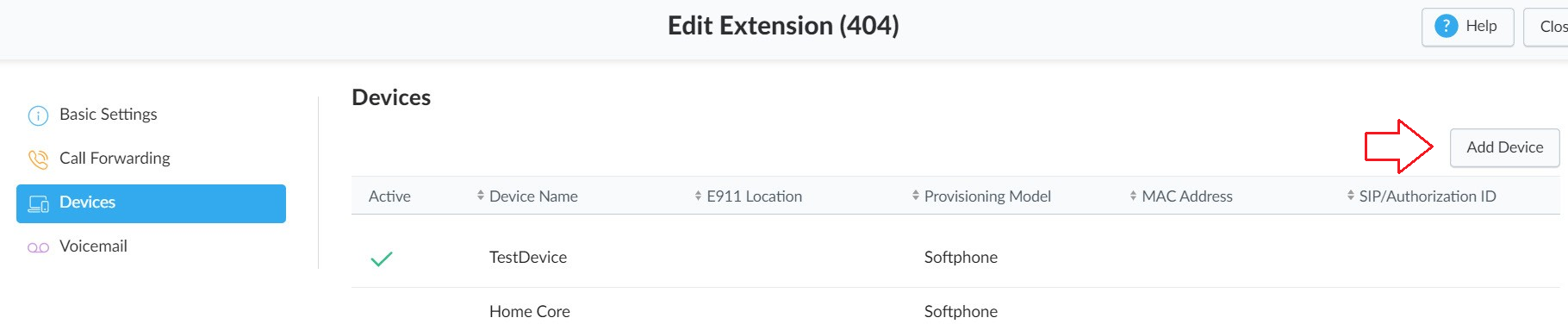Image resolution: width=1568 pixels, height=324 pixels.
Task: Click sort arrows beside Device Name
Action: click(x=481, y=196)
